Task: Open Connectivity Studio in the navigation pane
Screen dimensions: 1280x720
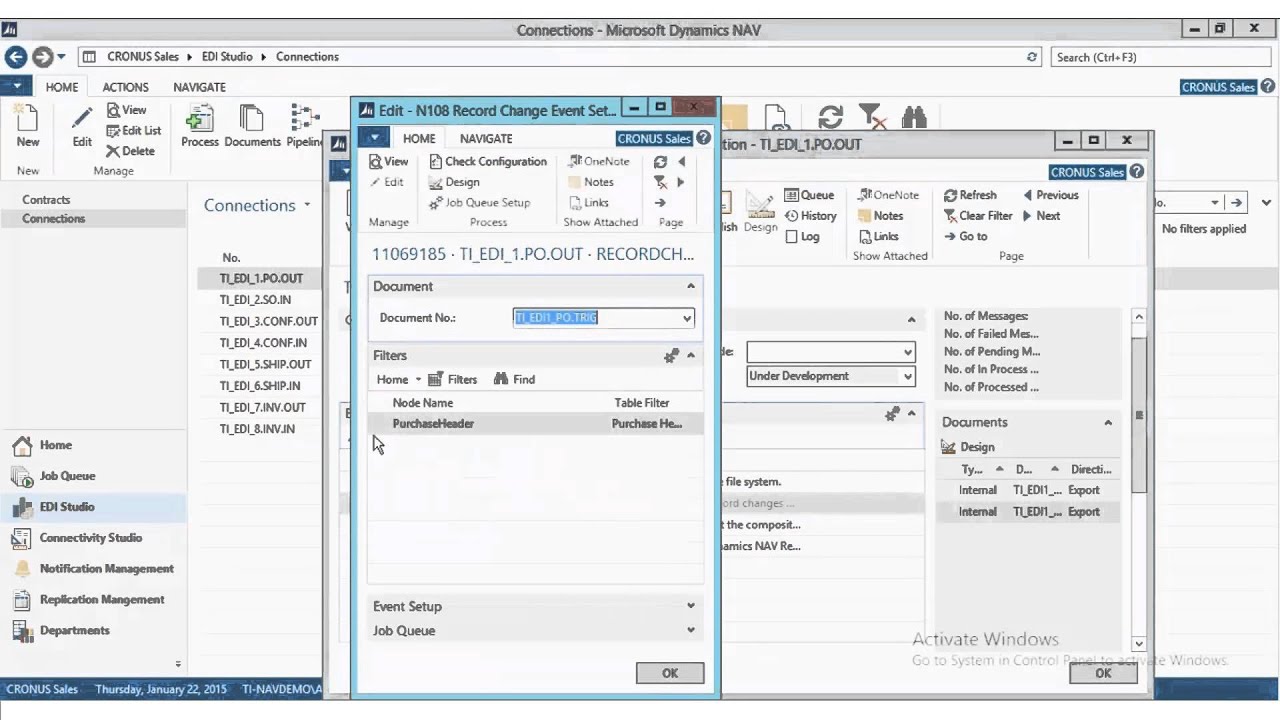Action: point(91,538)
